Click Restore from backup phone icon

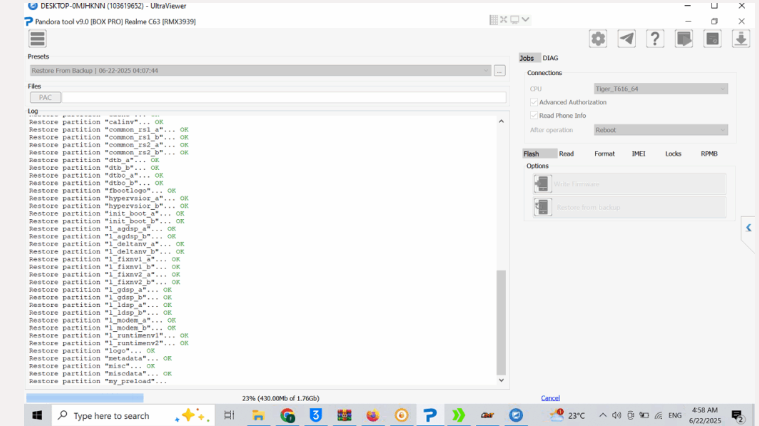543,207
